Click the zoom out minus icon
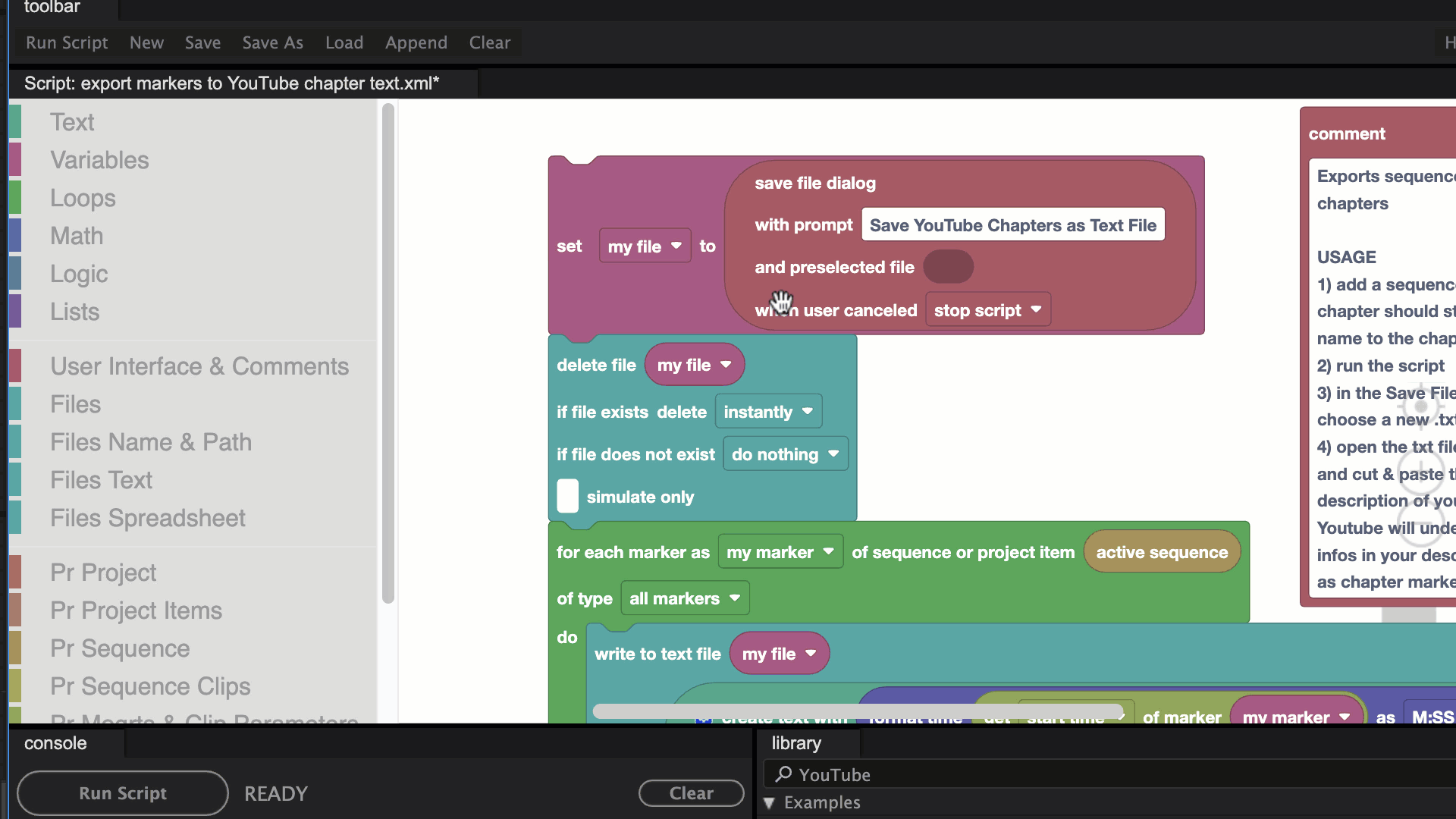This screenshot has height=819, width=1456. pos(1421,523)
